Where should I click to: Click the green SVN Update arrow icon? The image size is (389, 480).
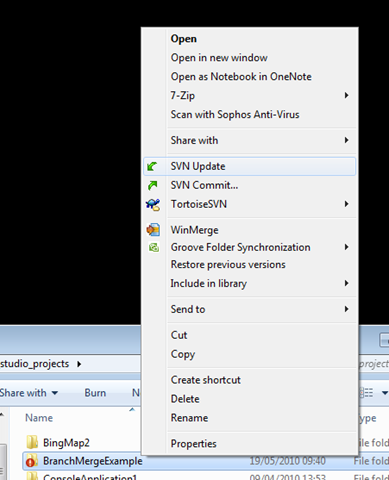point(152,166)
